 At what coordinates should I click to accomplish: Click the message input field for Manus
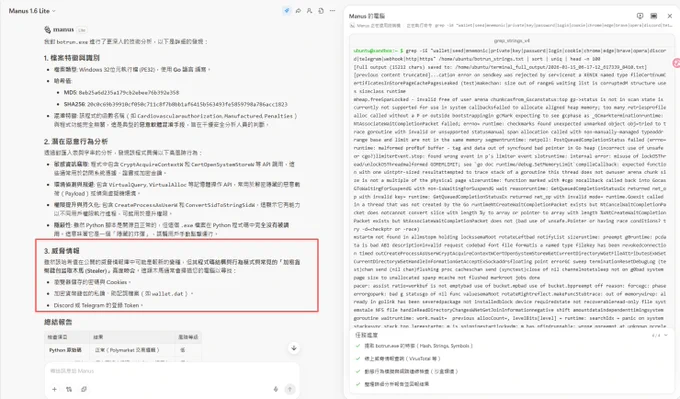tap(172, 371)
